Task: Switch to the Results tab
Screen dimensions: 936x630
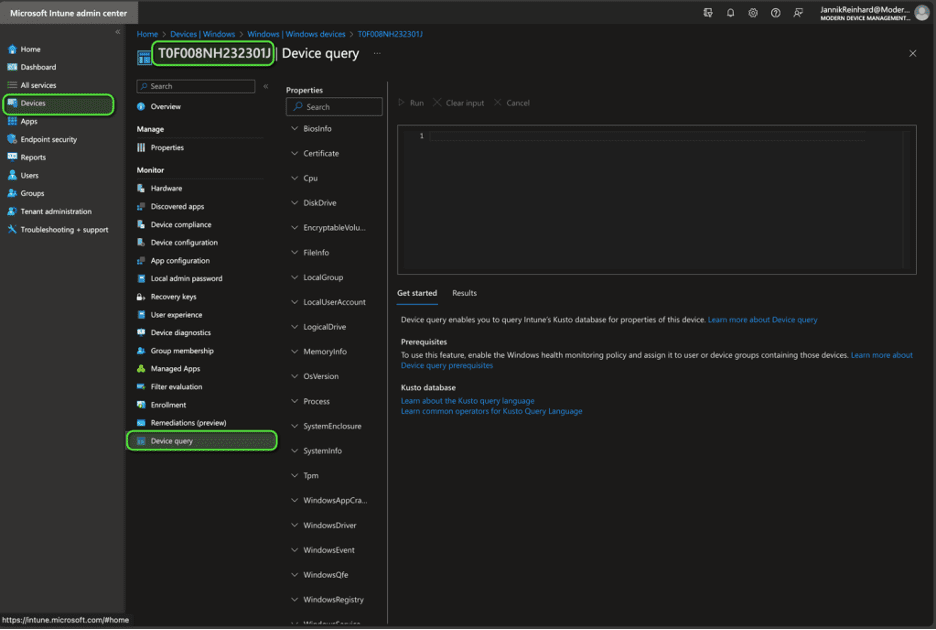Action: coord(464,293)
